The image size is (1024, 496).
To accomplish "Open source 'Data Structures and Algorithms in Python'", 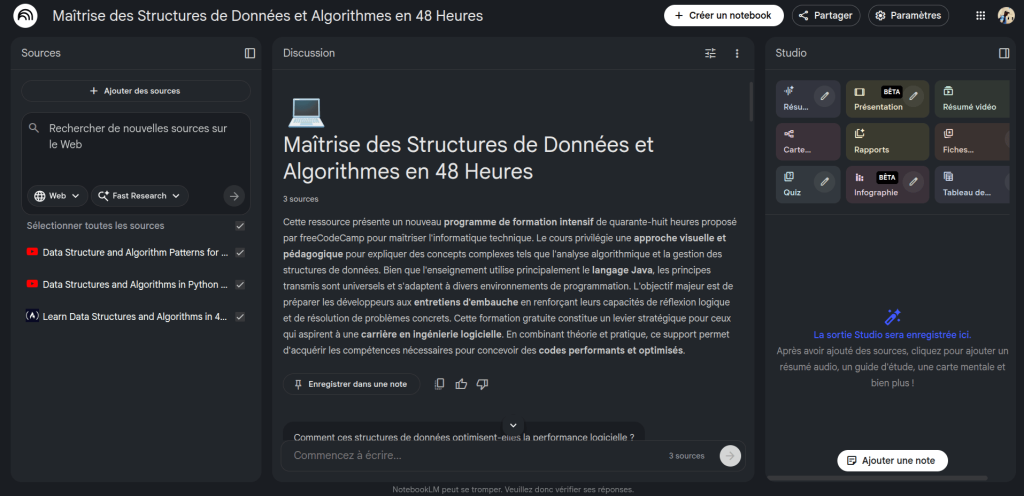I will click(x=135, y=285).
